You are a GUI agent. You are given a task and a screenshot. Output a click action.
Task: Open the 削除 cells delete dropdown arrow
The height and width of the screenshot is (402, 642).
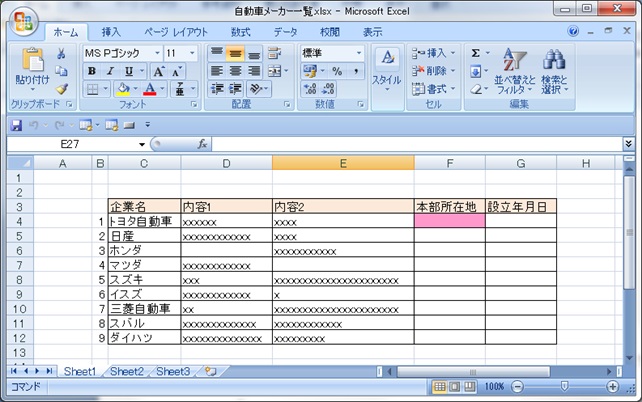click(x=453, y=71)
